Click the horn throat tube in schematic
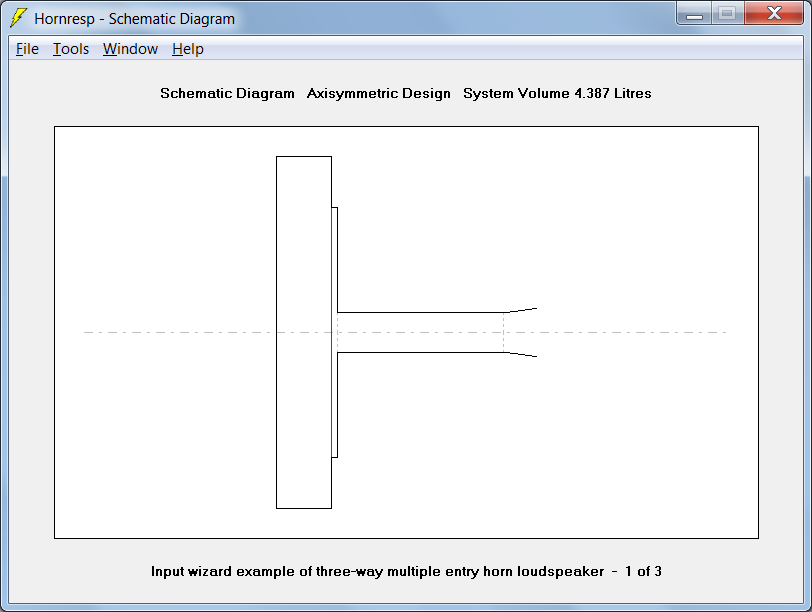Image resolution: width=812 pixels, height=612 pixels. click(x=420, y=332)
